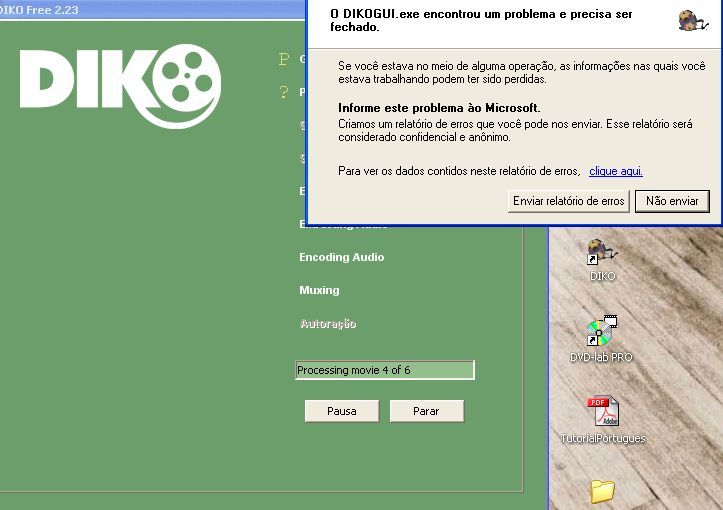
Task: Select the 'Muxing' step label
Action: 319,290
